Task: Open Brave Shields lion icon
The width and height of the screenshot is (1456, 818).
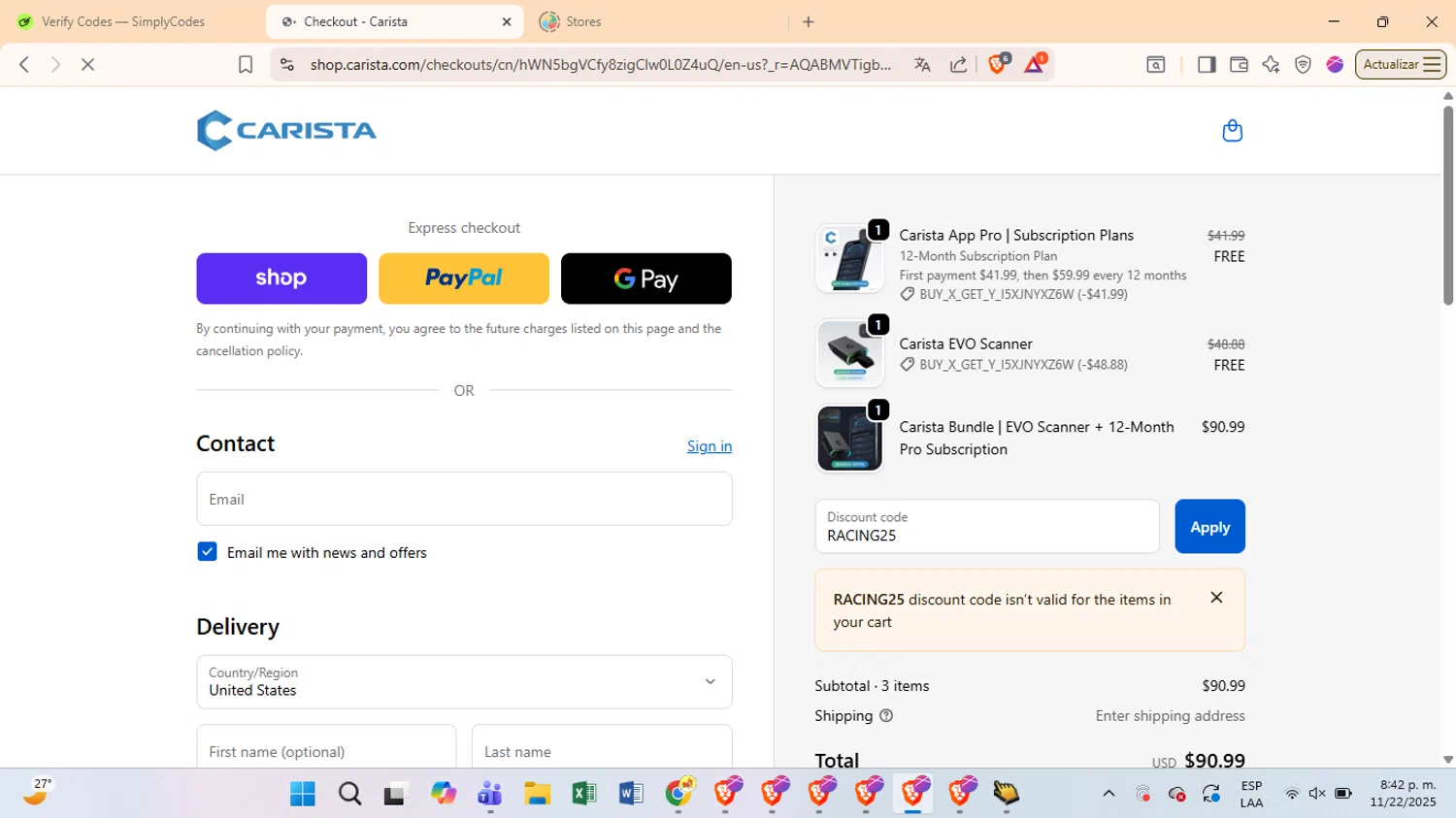Action: [997, 64]
